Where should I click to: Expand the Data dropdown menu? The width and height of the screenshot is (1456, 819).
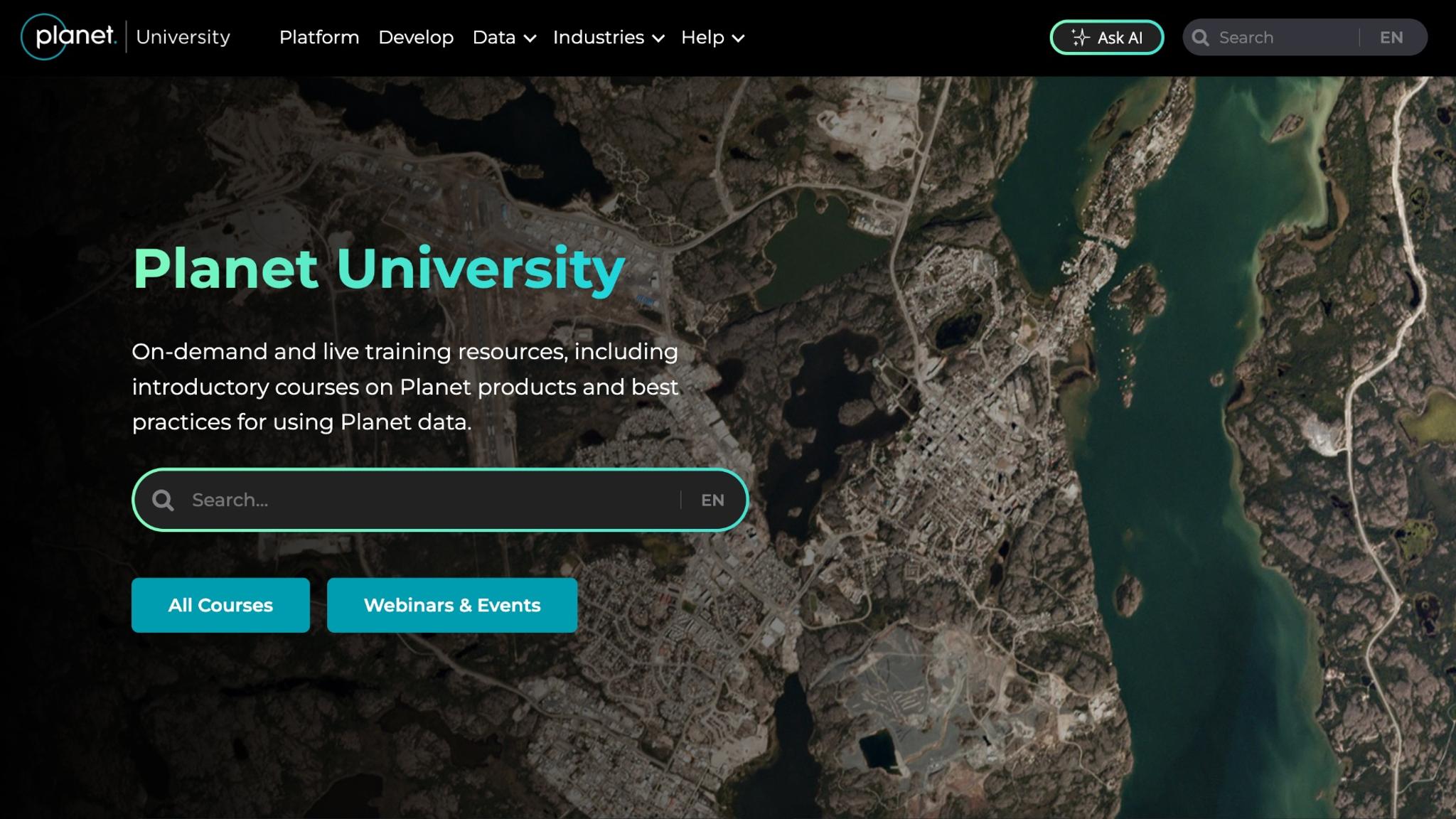tap(504, 37)
